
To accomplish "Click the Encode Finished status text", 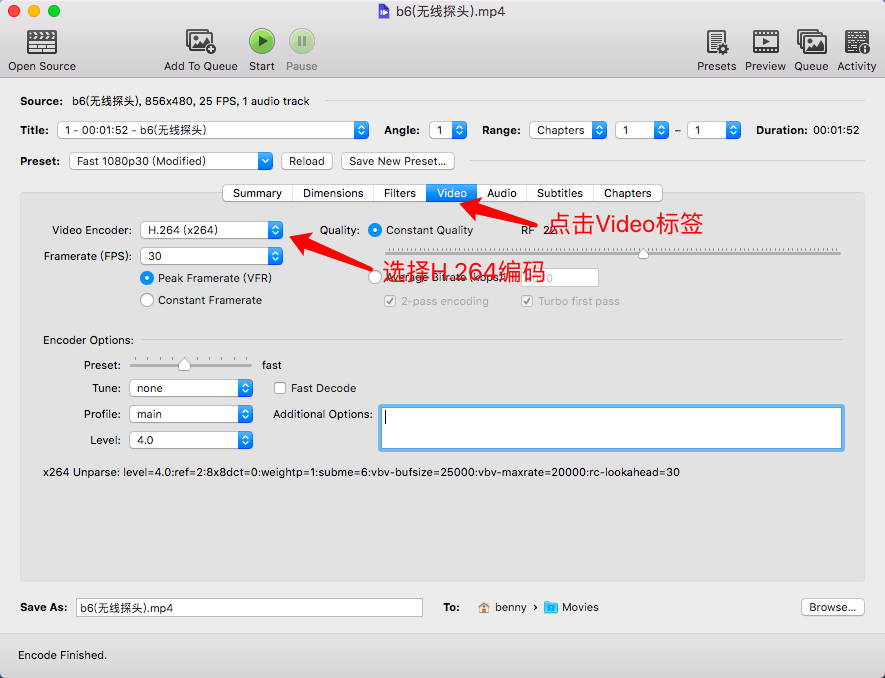I will pos(63,655).
